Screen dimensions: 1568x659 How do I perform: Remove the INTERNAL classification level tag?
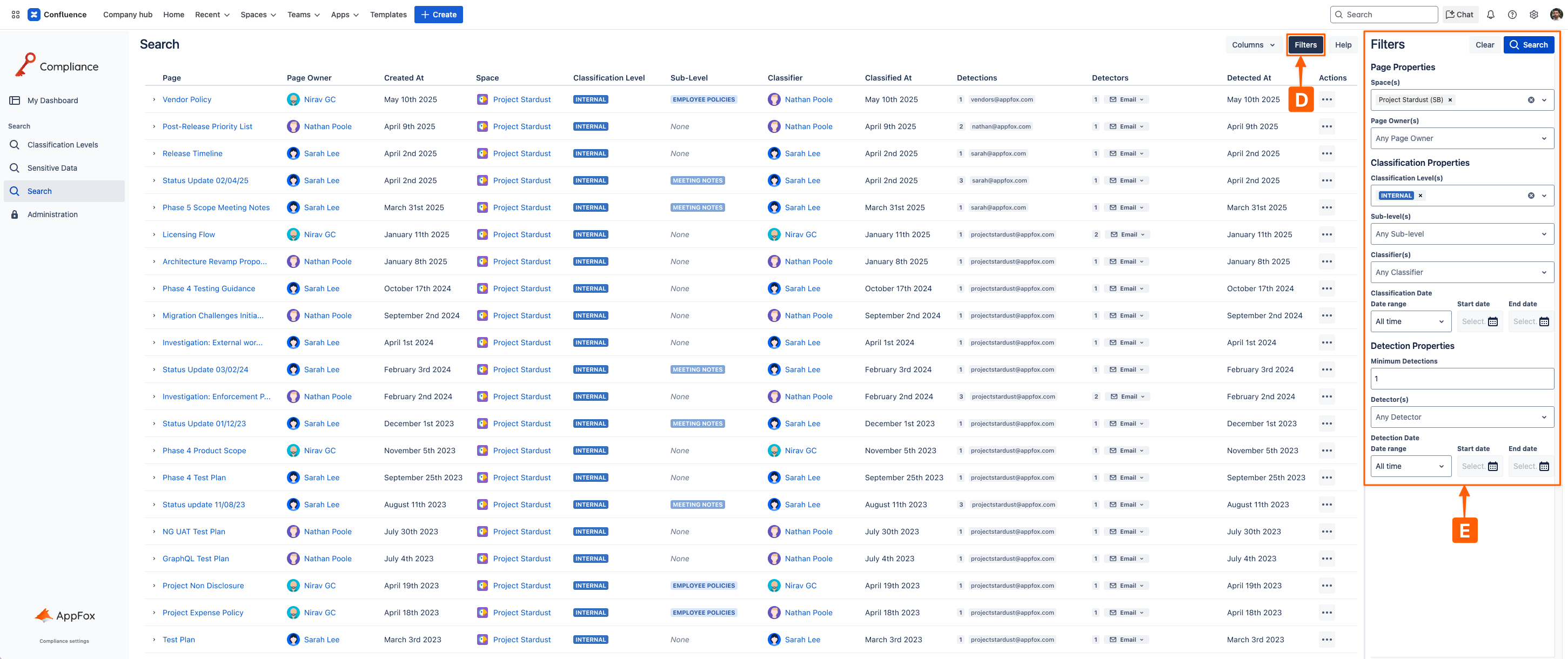(x=1420, y=196)
